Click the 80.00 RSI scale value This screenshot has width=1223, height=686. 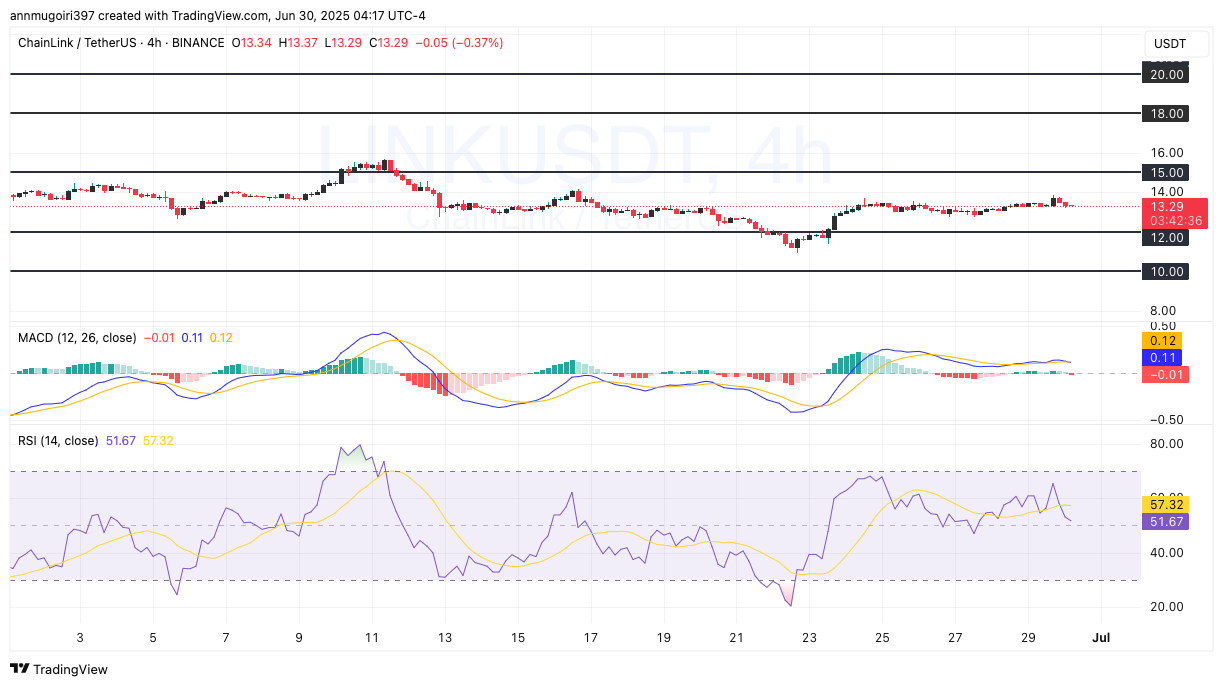pyautogui.click(x=1166, y=444)
